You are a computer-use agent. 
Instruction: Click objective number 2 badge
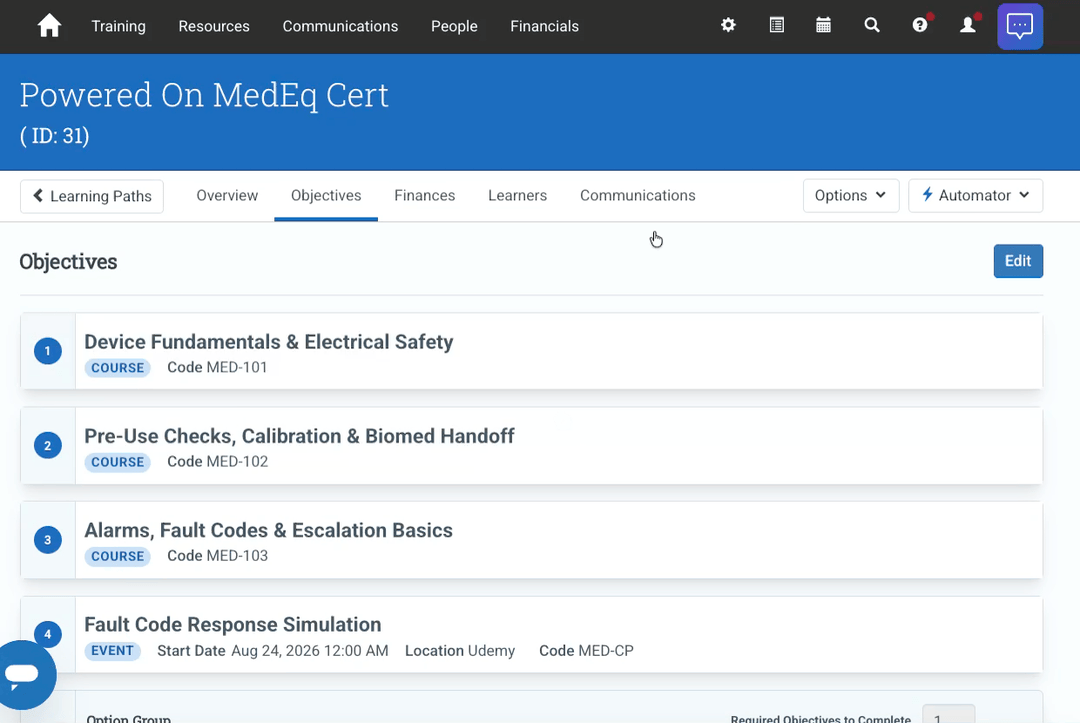point(48,446)
